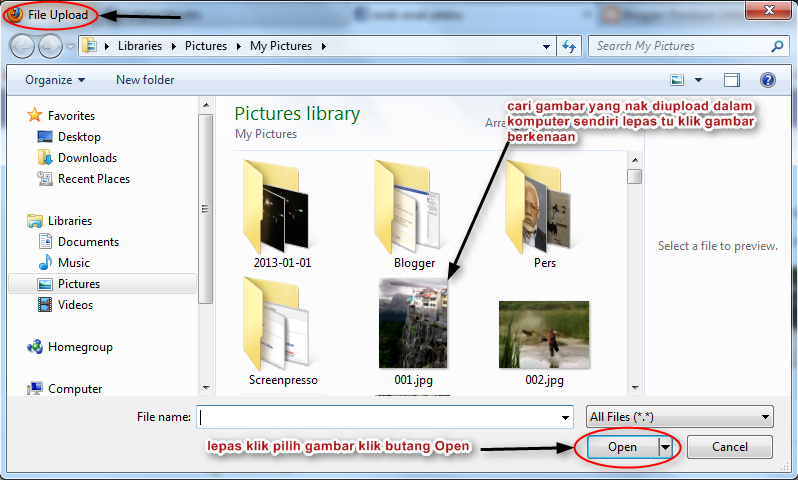Select Music library in navigation pane
This screenshot has width=798, height=480.
coord(64,263)
